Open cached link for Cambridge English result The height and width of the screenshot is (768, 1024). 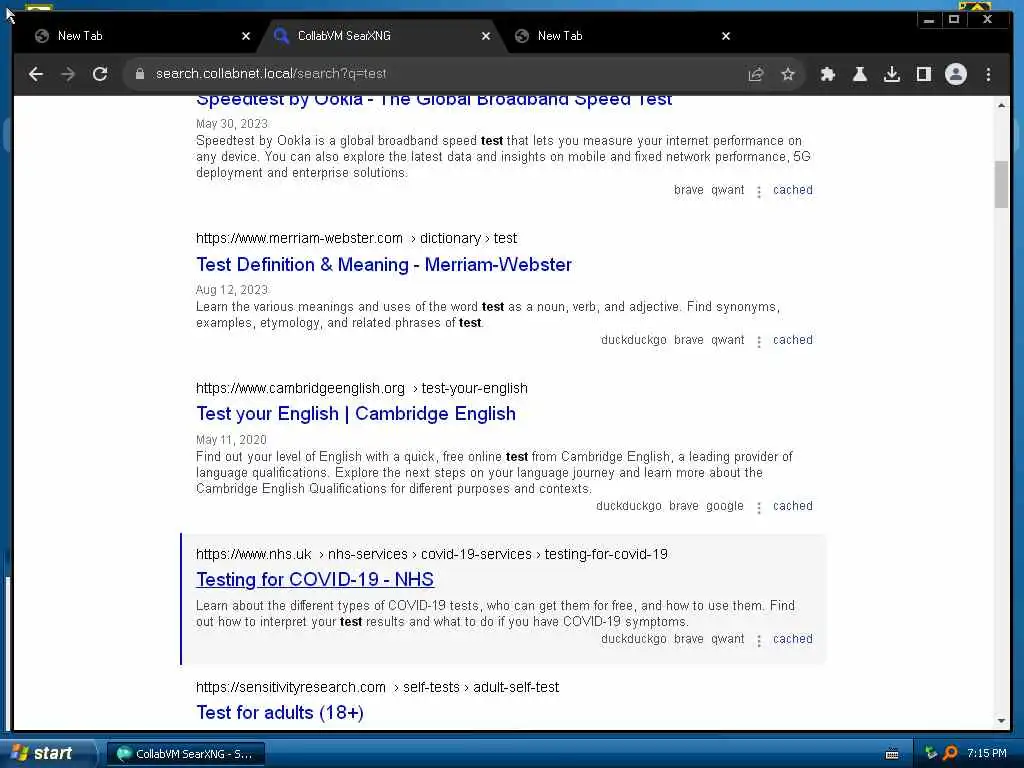[x=793, y=506]
